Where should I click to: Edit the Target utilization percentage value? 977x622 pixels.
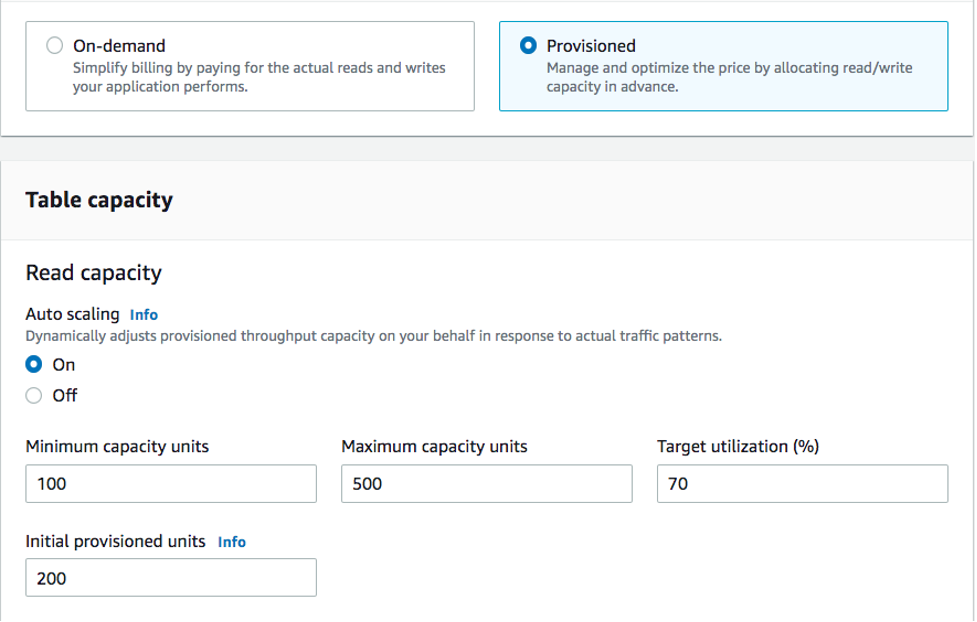click(802, 483)
